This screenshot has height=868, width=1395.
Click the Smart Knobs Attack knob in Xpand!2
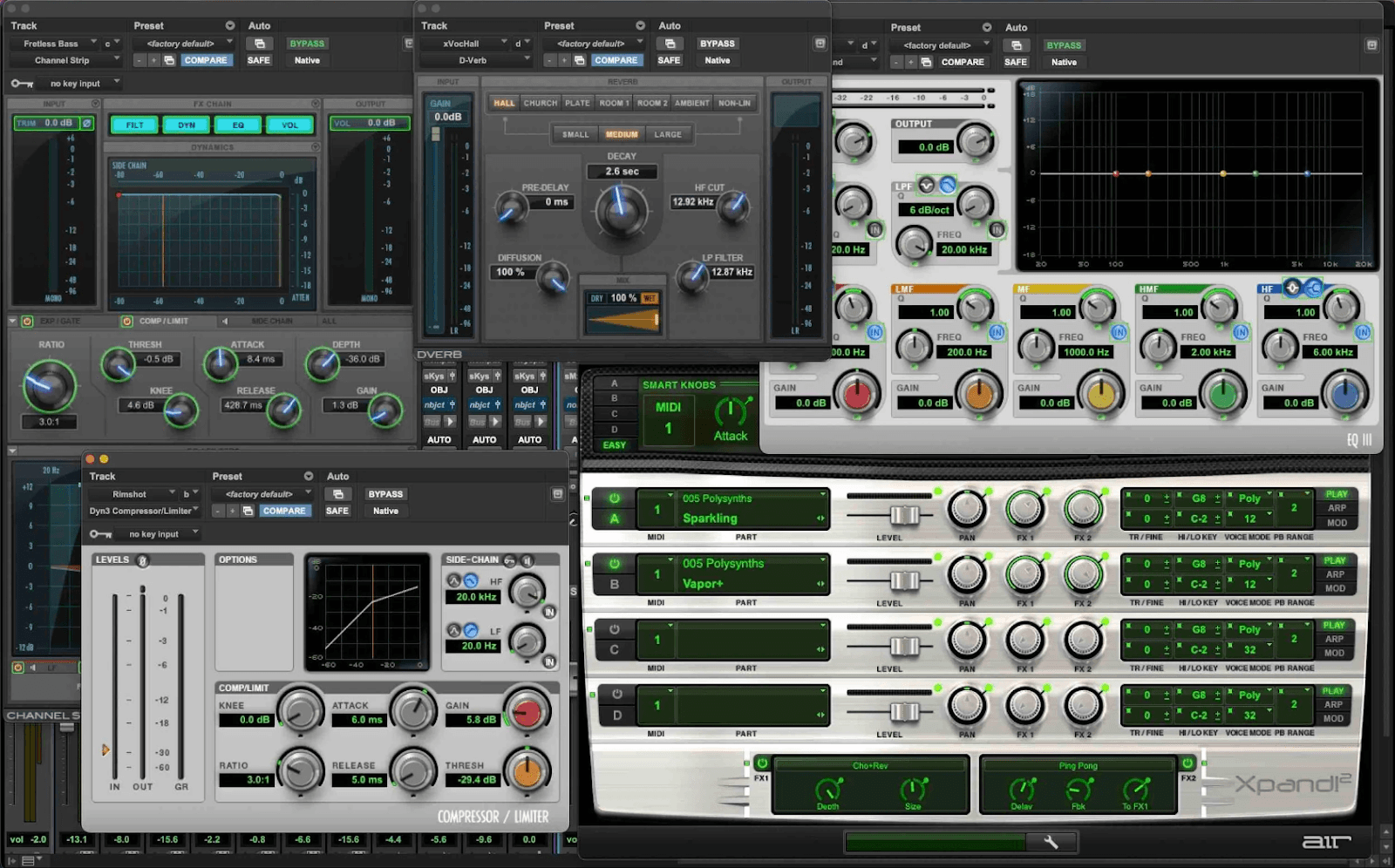731,411
